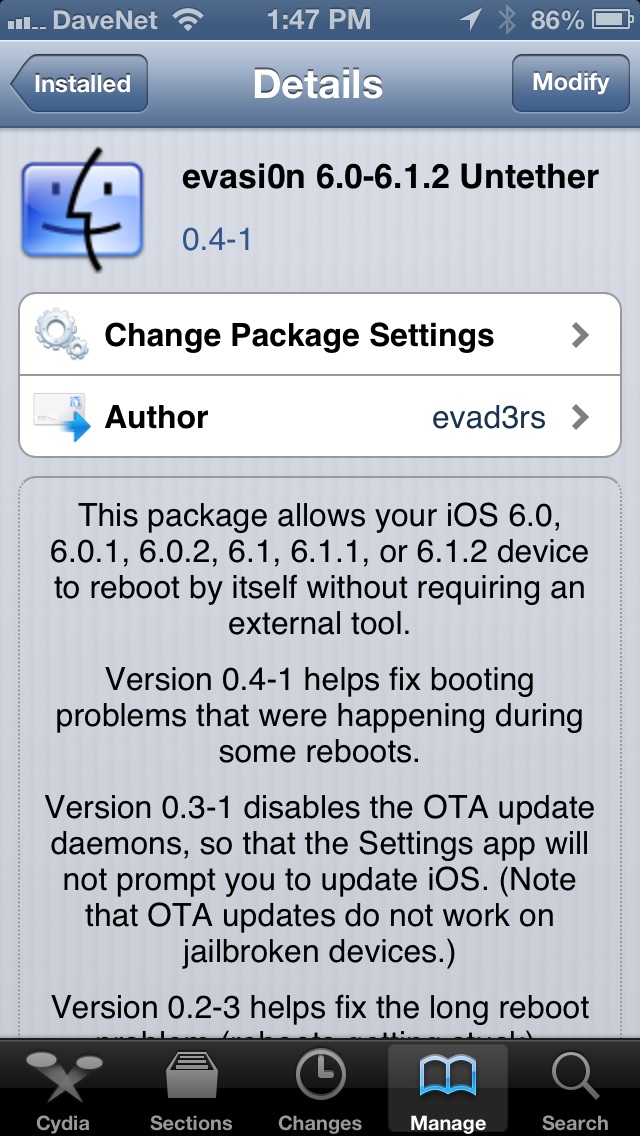Viewport: 640px width, 1136px height.
Task: Tap the location services arrow icon
Action: pos(470,20)
